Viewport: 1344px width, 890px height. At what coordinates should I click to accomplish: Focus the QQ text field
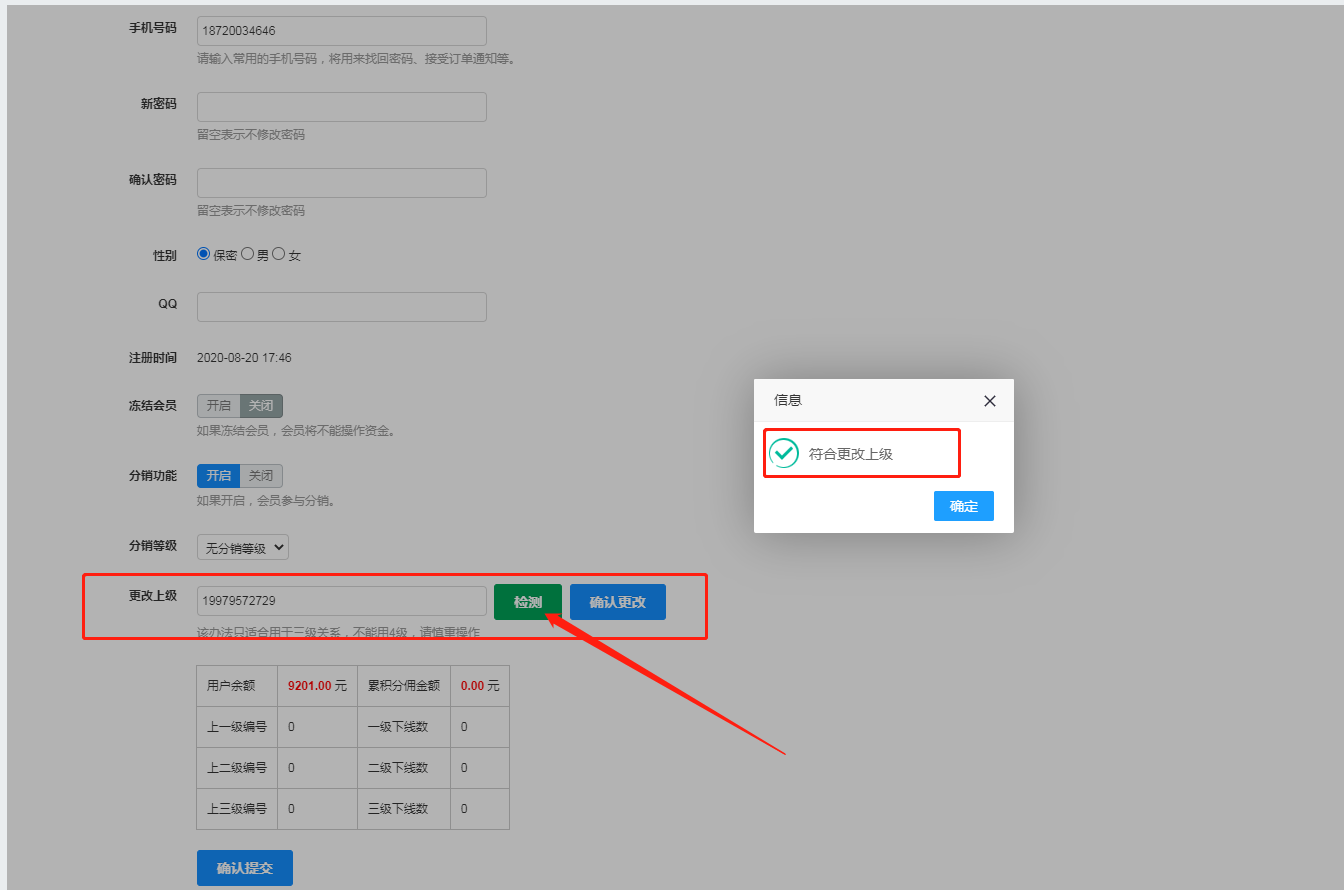tap(341, 307)
